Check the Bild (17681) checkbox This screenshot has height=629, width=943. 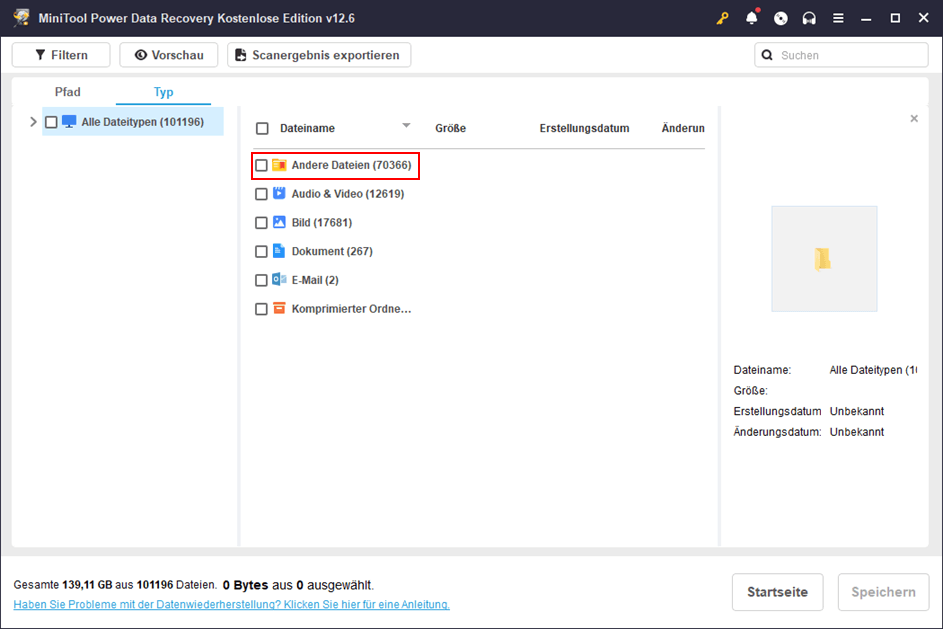[x=261, y=223]
